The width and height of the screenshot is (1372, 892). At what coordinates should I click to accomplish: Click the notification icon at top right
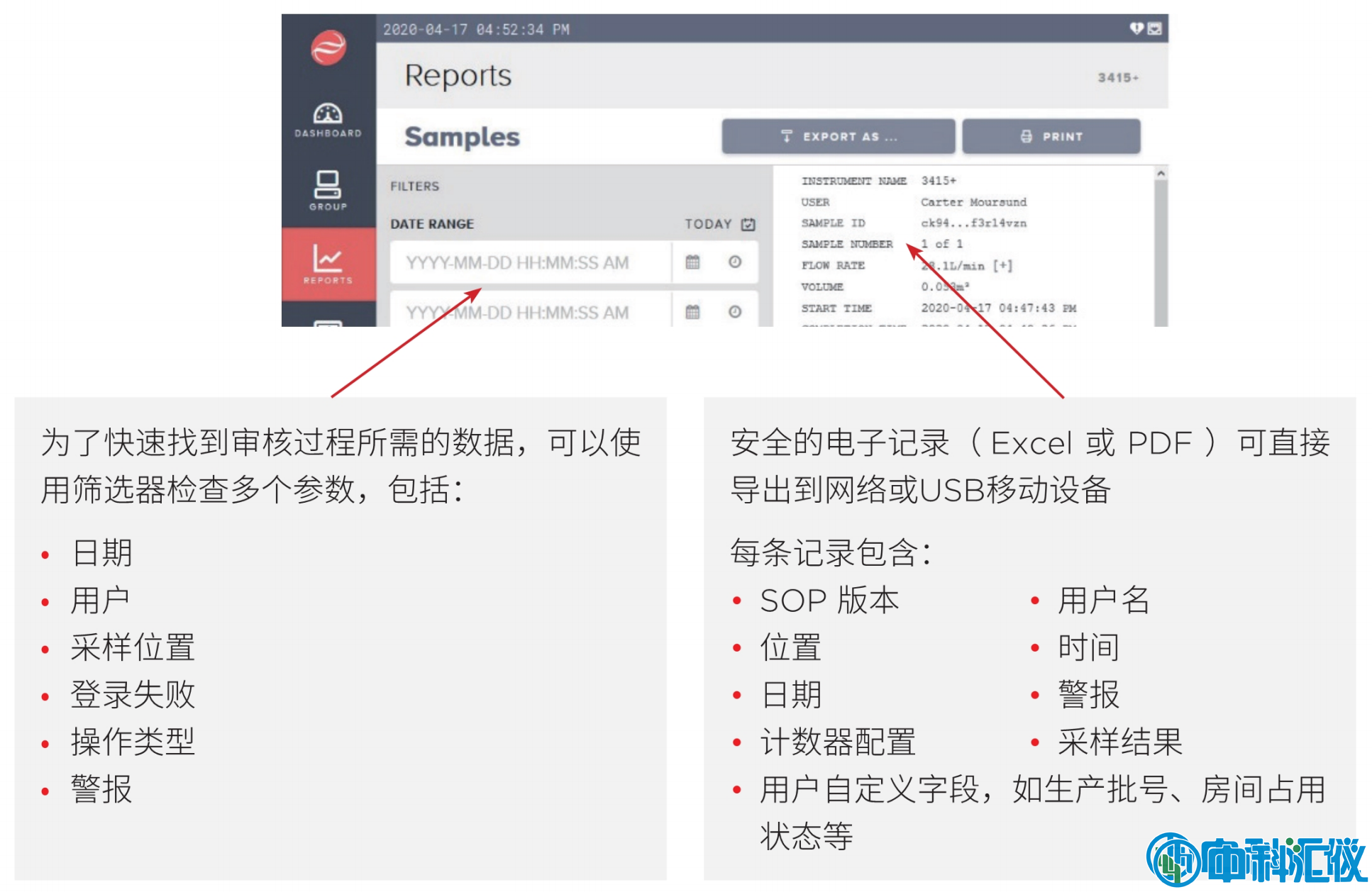click(x=1156, y=30)
